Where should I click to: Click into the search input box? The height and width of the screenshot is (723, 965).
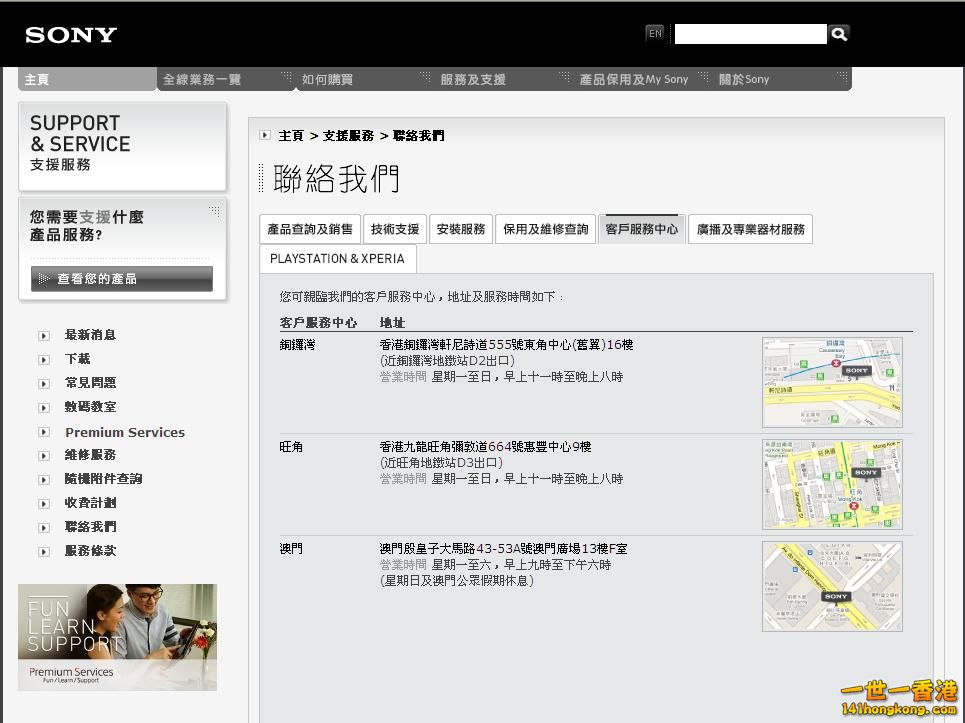(750, 33)
